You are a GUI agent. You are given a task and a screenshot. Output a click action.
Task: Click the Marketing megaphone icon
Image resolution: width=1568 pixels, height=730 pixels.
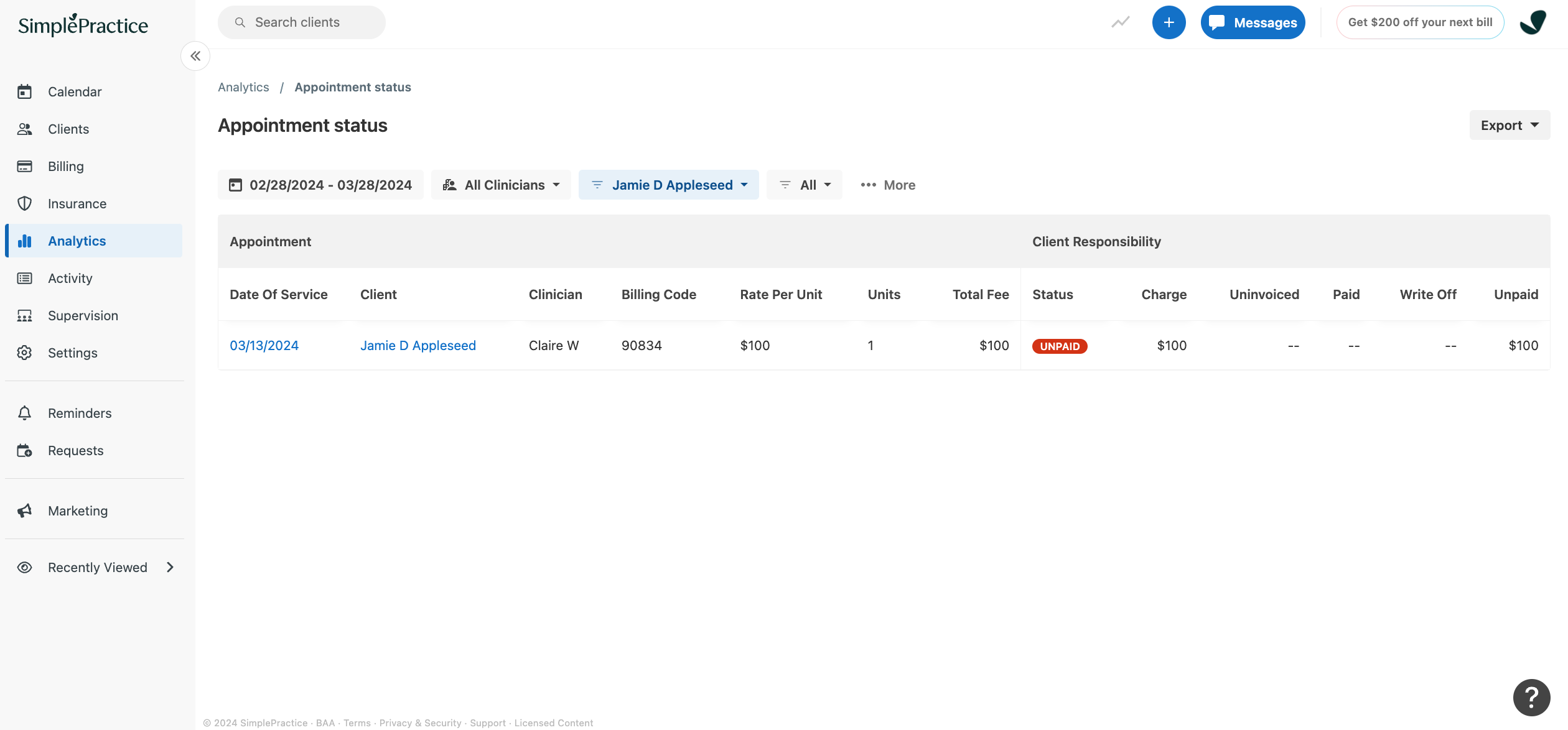tap(25, 511)
